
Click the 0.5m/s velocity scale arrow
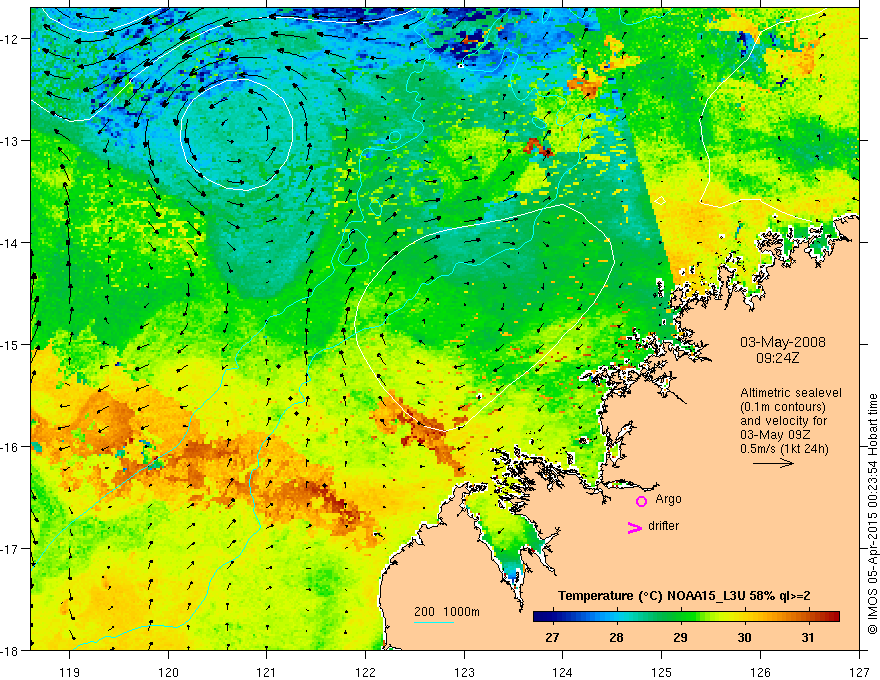click(x=773, y=463)
